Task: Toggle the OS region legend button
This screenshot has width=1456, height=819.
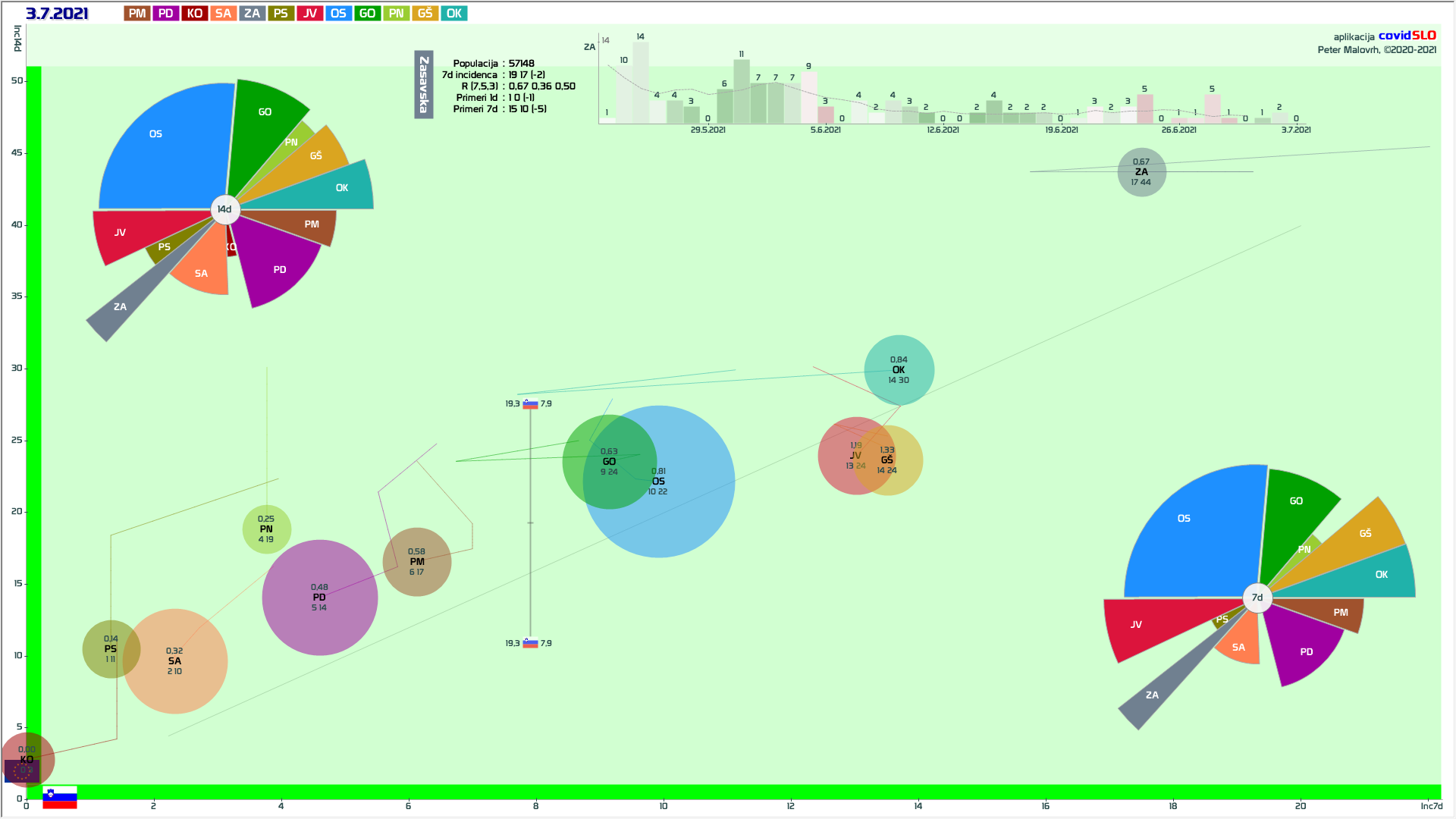Action: click(x=338, y=14)
